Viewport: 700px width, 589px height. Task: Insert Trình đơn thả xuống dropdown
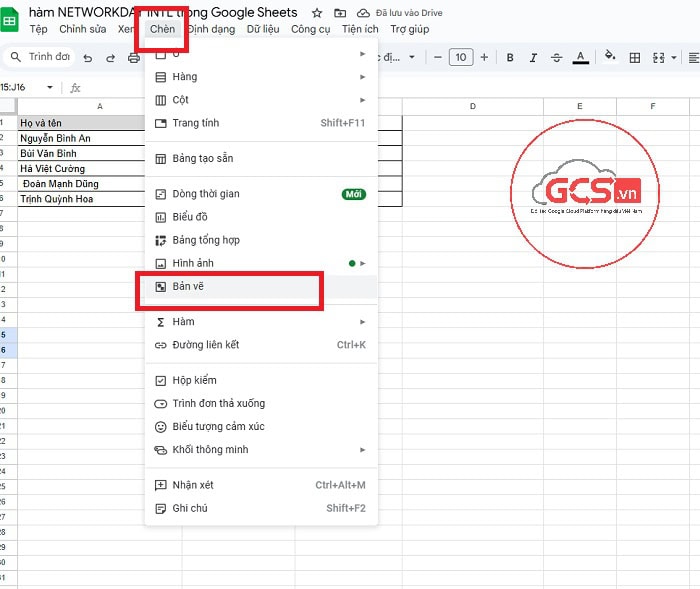click(218, 403)
